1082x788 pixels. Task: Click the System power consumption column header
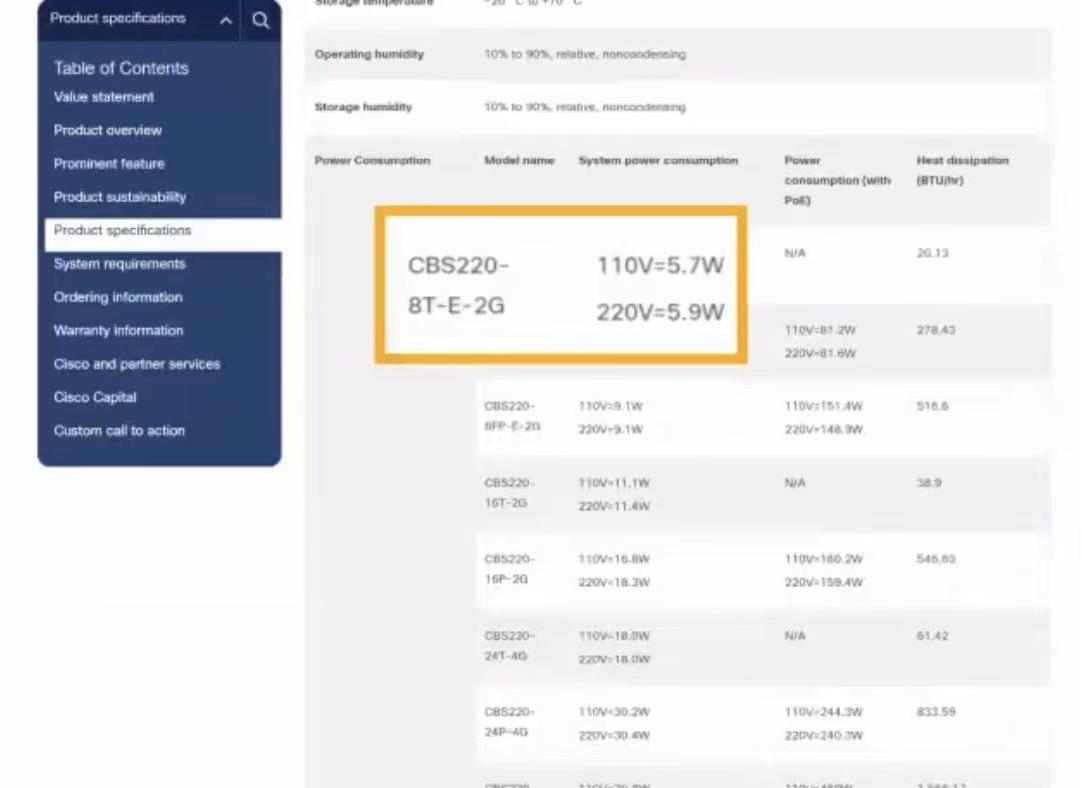pyautogui.click(x=658, y=161)
